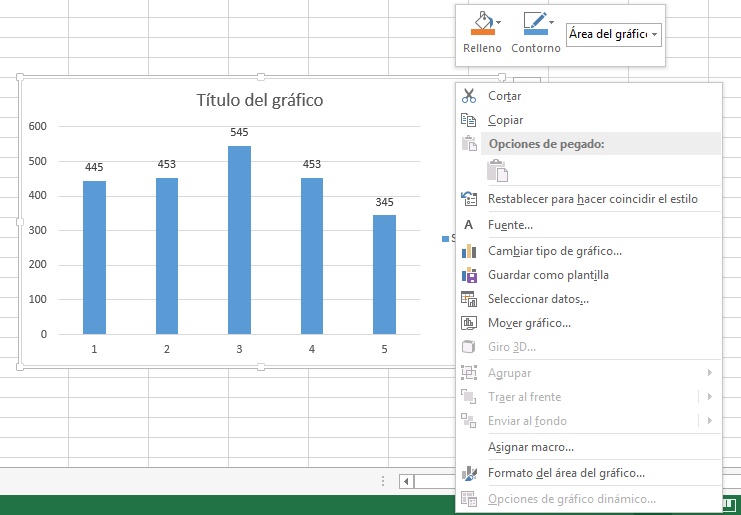Click the horizontal scrollbar left arrow
This screenshot has height=515, width=741.
[x=406, y=481]
